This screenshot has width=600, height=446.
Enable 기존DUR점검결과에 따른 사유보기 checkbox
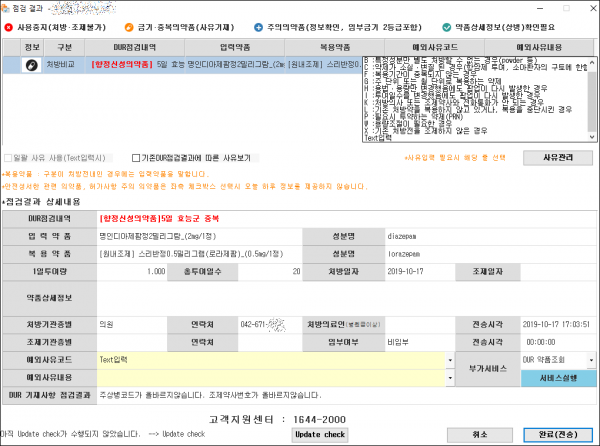136,157
